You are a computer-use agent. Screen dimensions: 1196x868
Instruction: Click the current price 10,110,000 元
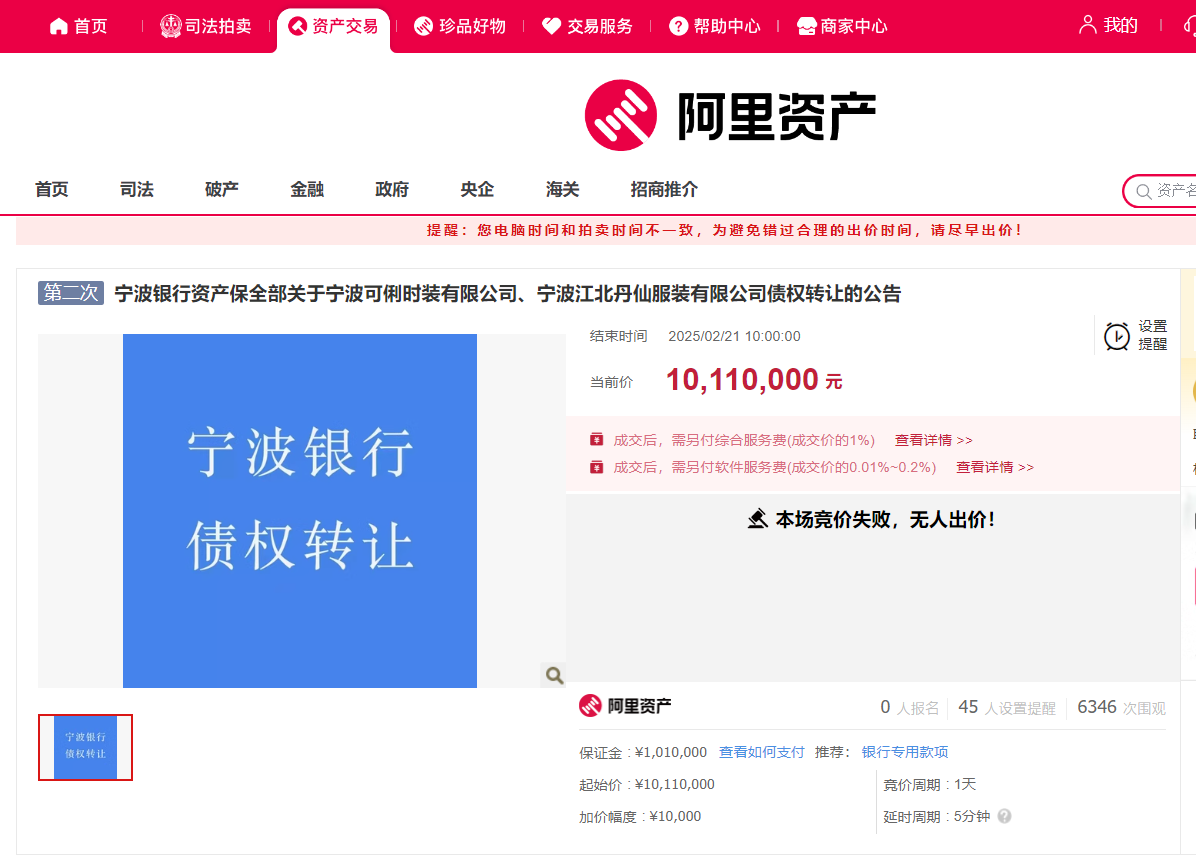(x=754, y=380)
